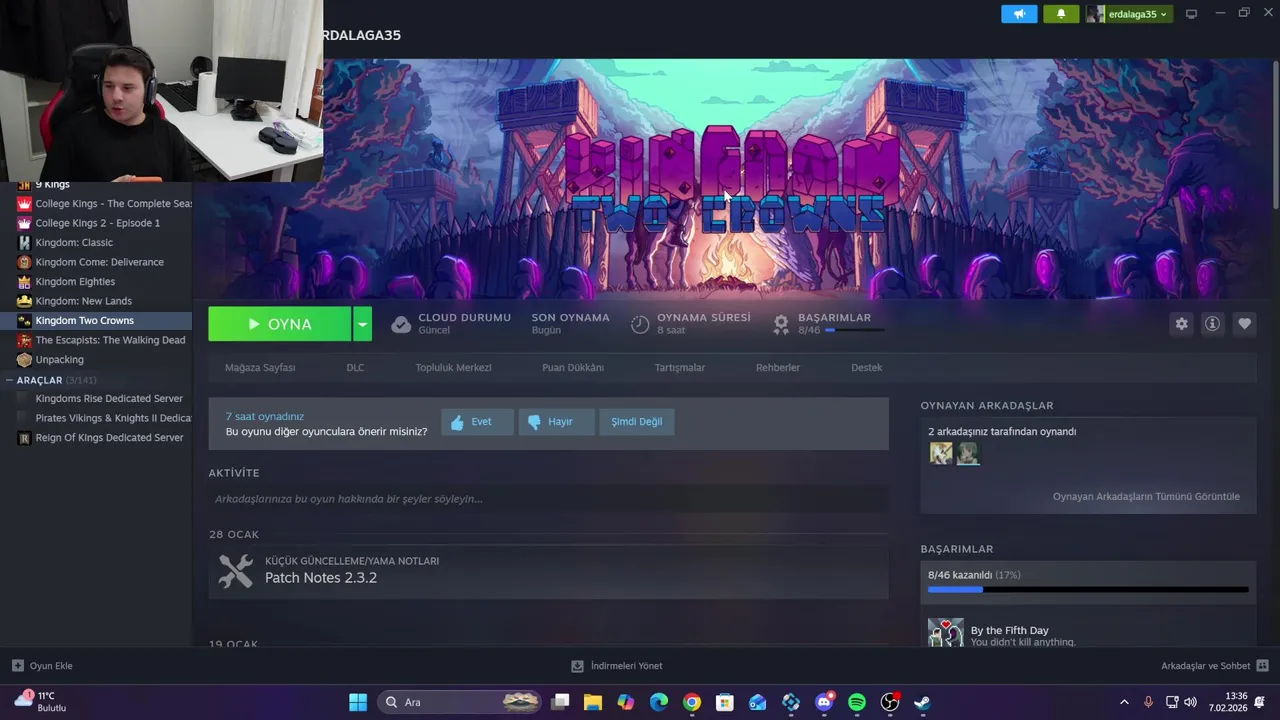This screenshot has width=1280, height=720.
Task: Select Pirates Vikings & Knights II Dedicated Server
Action: click(x=96, y=418)
